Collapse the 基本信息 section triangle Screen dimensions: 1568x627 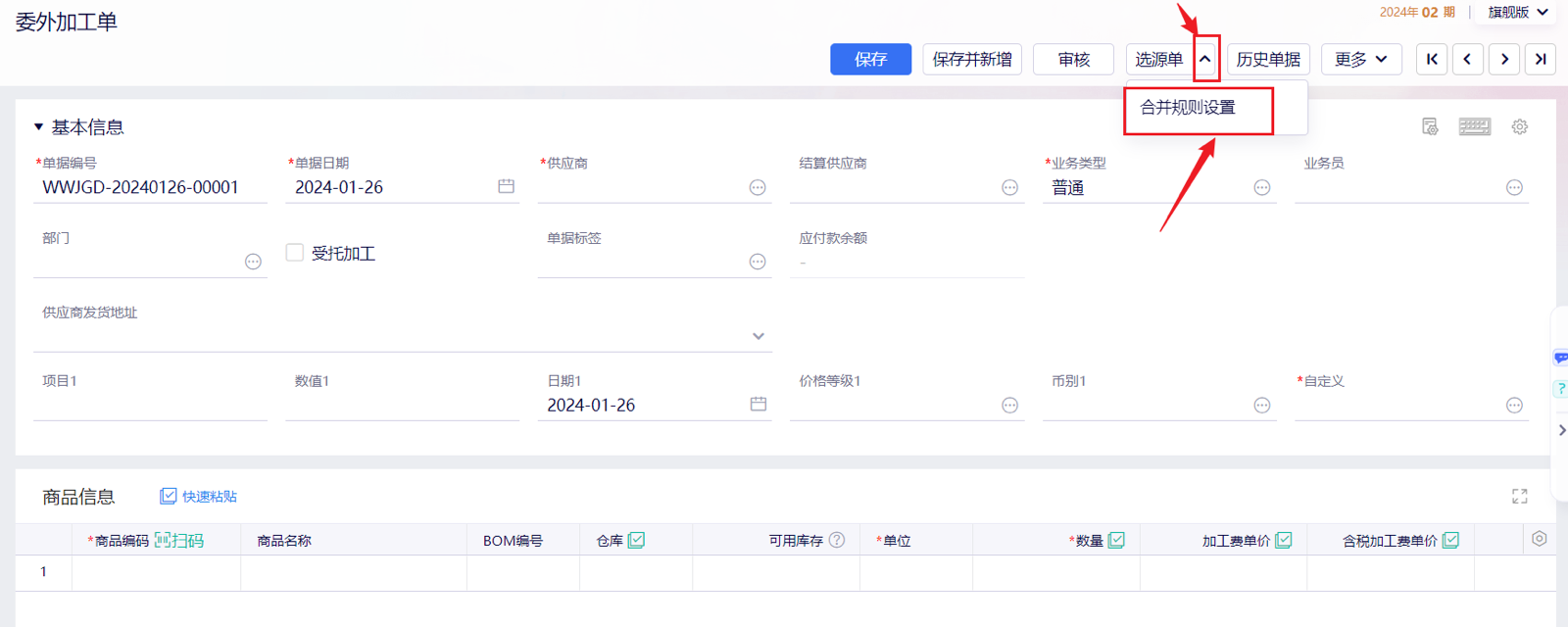(39, 126)
